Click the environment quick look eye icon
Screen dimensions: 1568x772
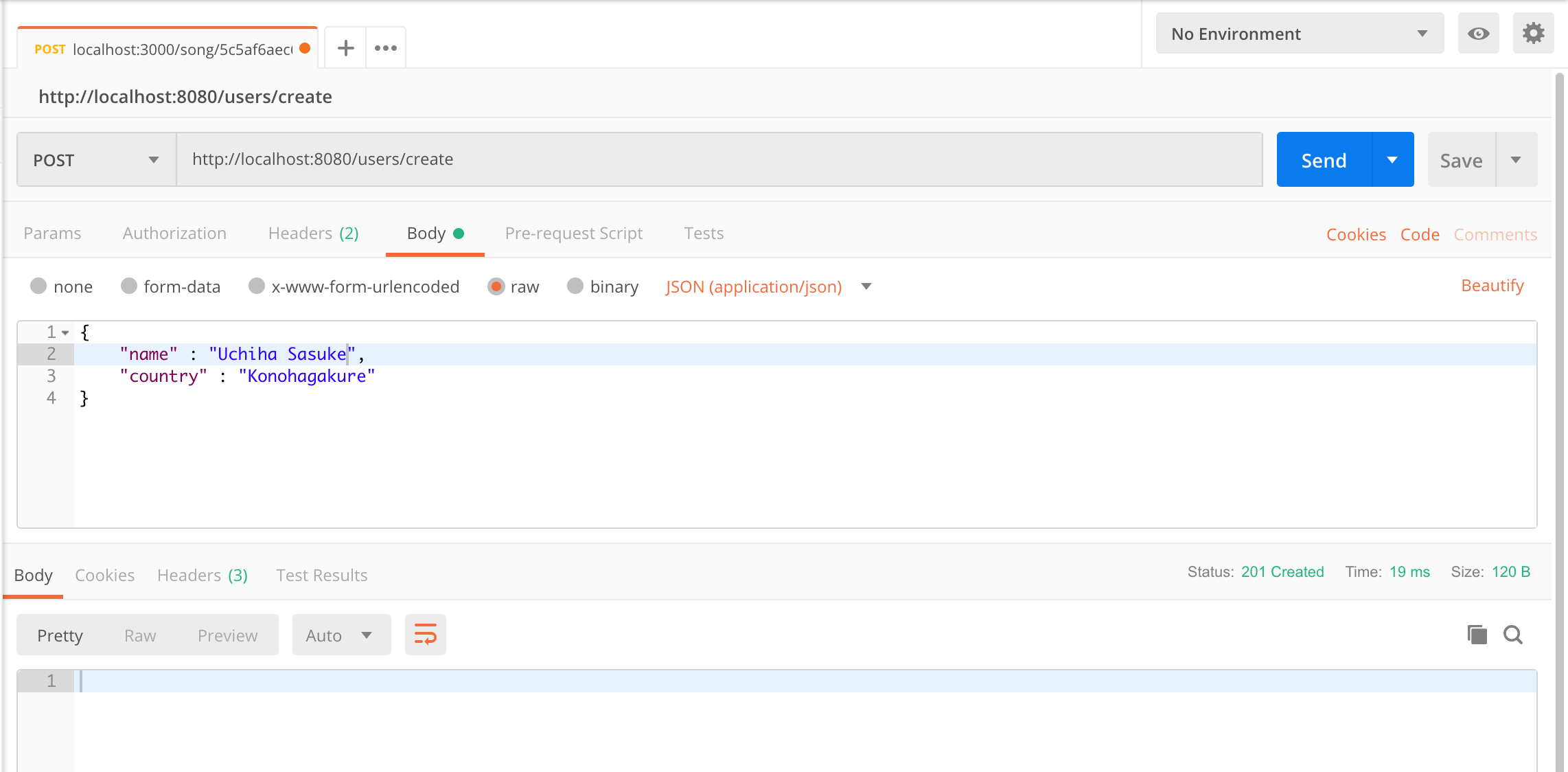(x=1478, y=34)
